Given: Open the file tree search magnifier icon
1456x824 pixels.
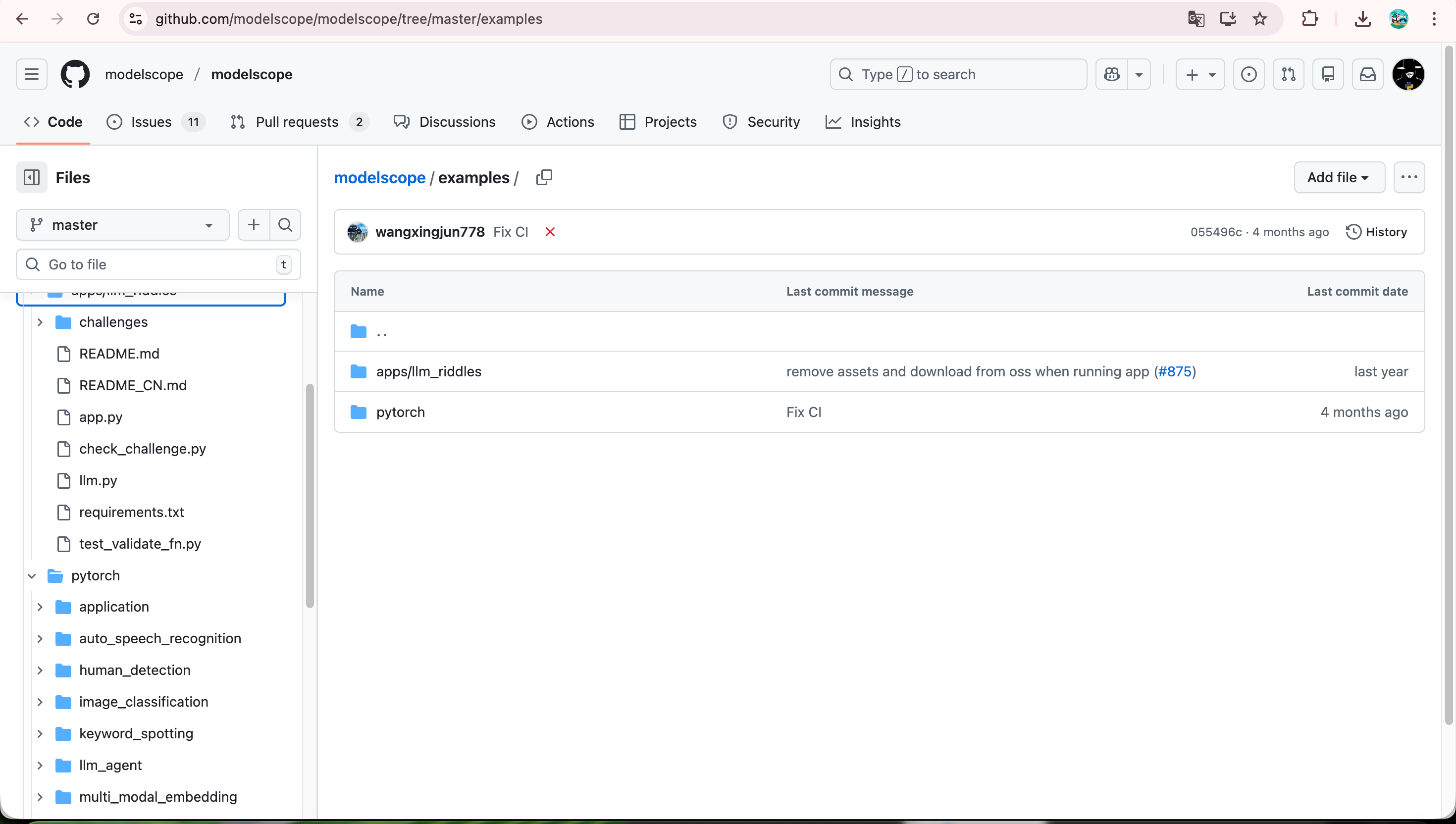Looking at the screenshot, I should (285, 225).
